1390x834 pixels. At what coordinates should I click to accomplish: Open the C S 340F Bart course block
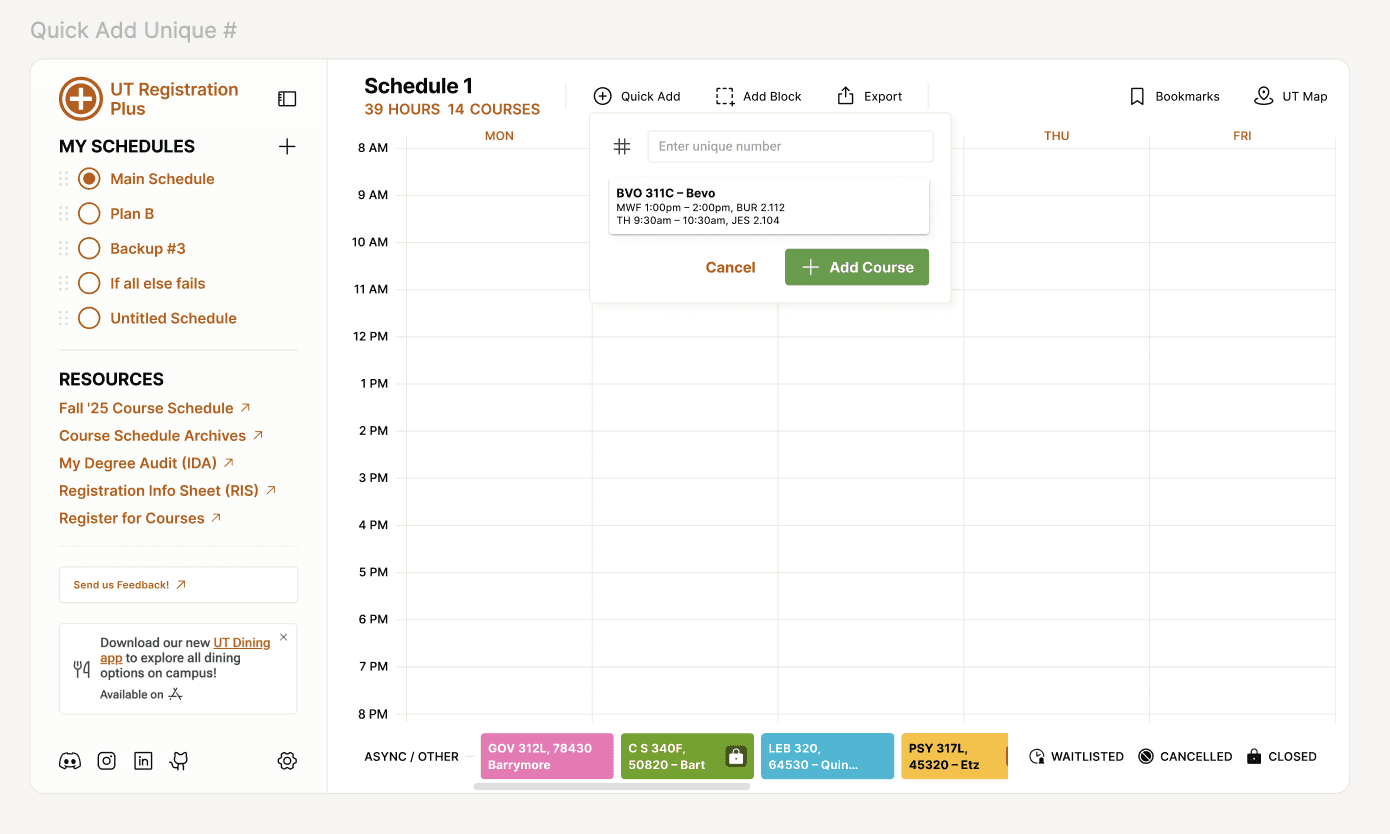click(x=687, y=756)
